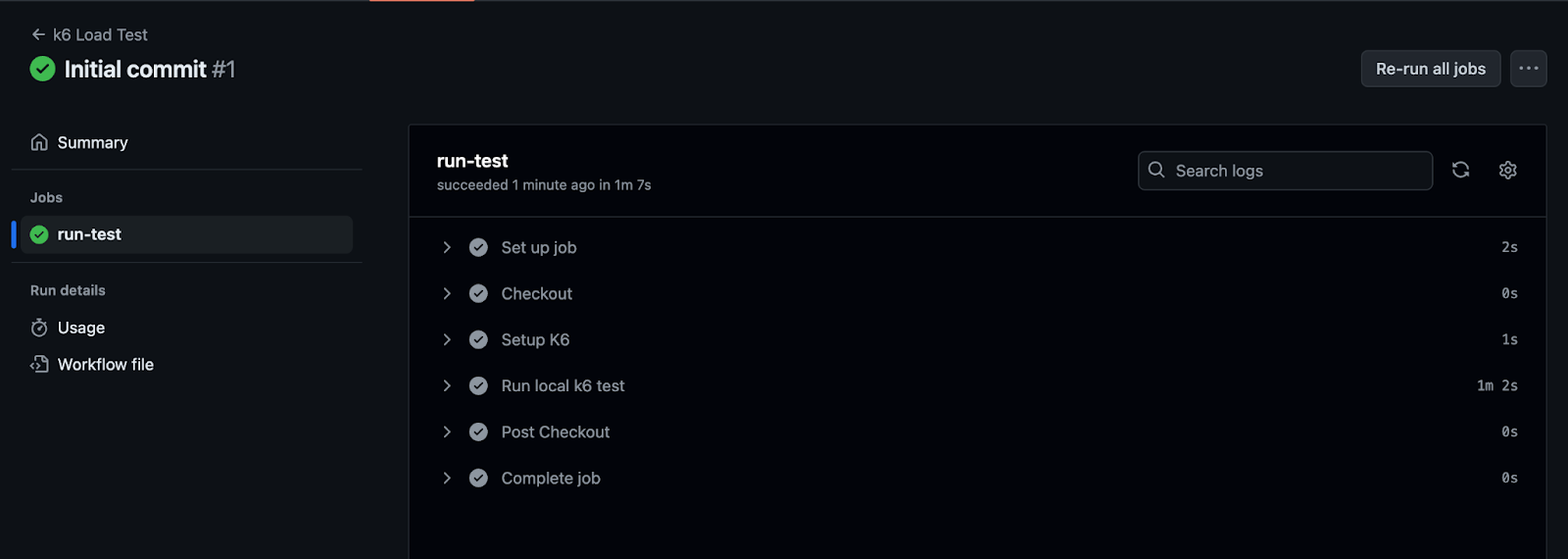
Task: Expand the Checkout step logs
Action: pos(447,293)
